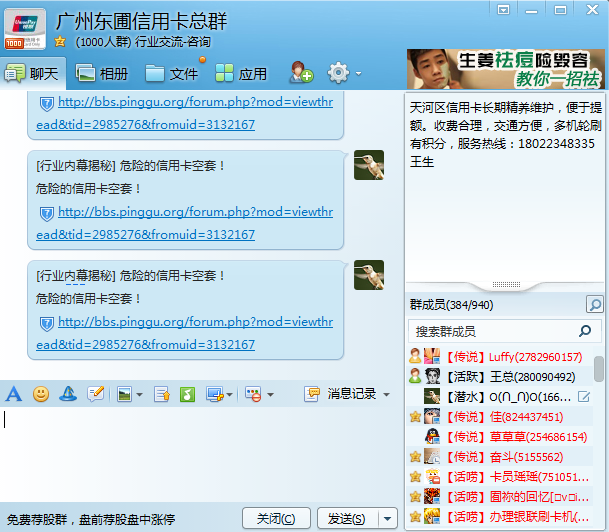Click the 生姜祛痘 banner advertisement

tap(506, 69)
